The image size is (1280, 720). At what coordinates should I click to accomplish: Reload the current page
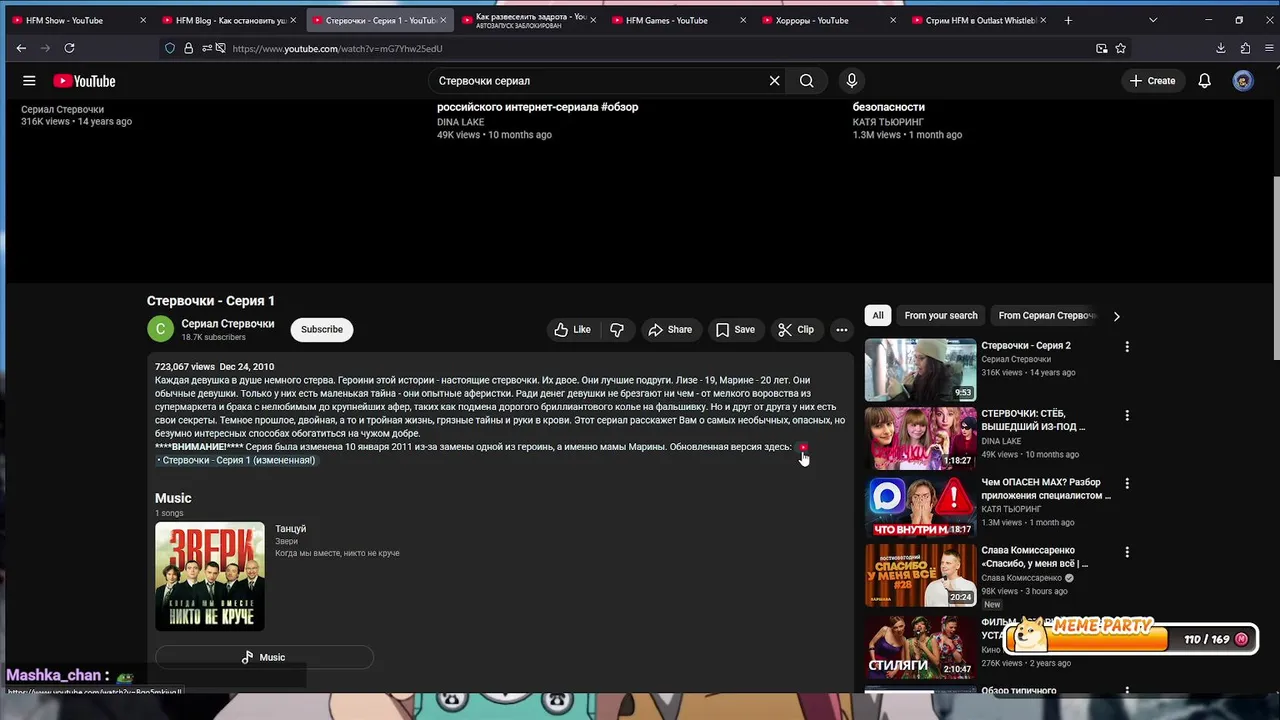(69, 48)
